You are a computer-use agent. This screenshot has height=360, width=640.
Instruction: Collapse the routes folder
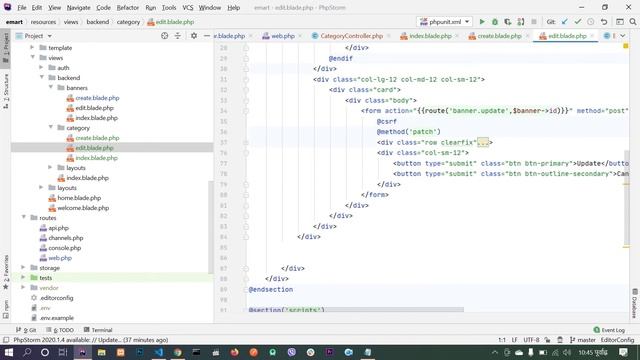click(23, 218)
